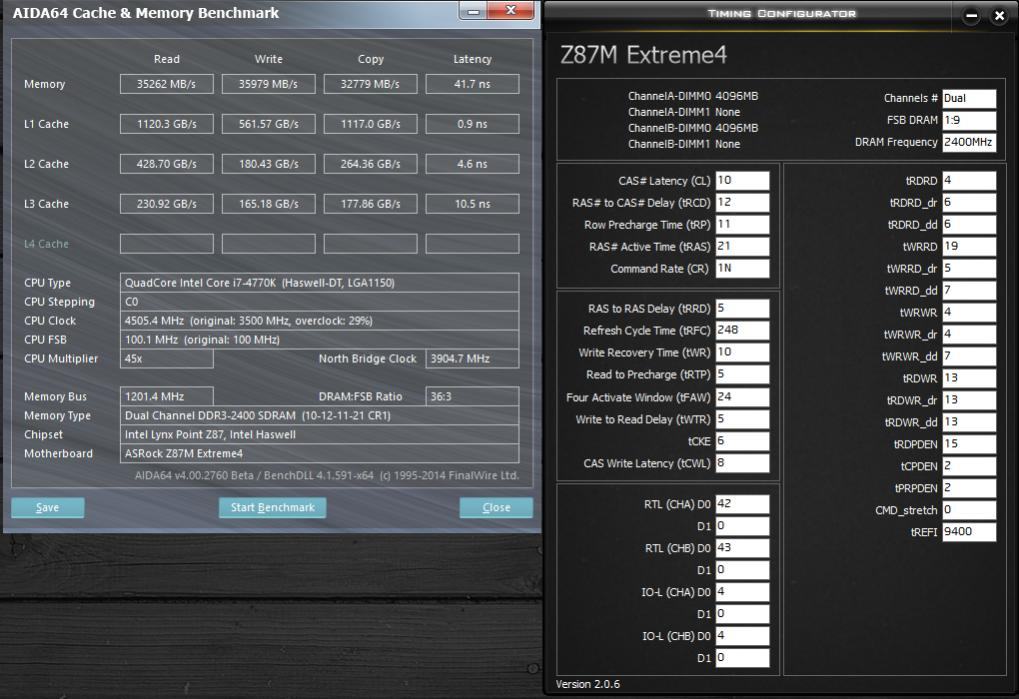The image size is (1019, 699).
Task: Click the CAS Write Latency (tCWL) value 8
Action: click(x=742, y=463)
